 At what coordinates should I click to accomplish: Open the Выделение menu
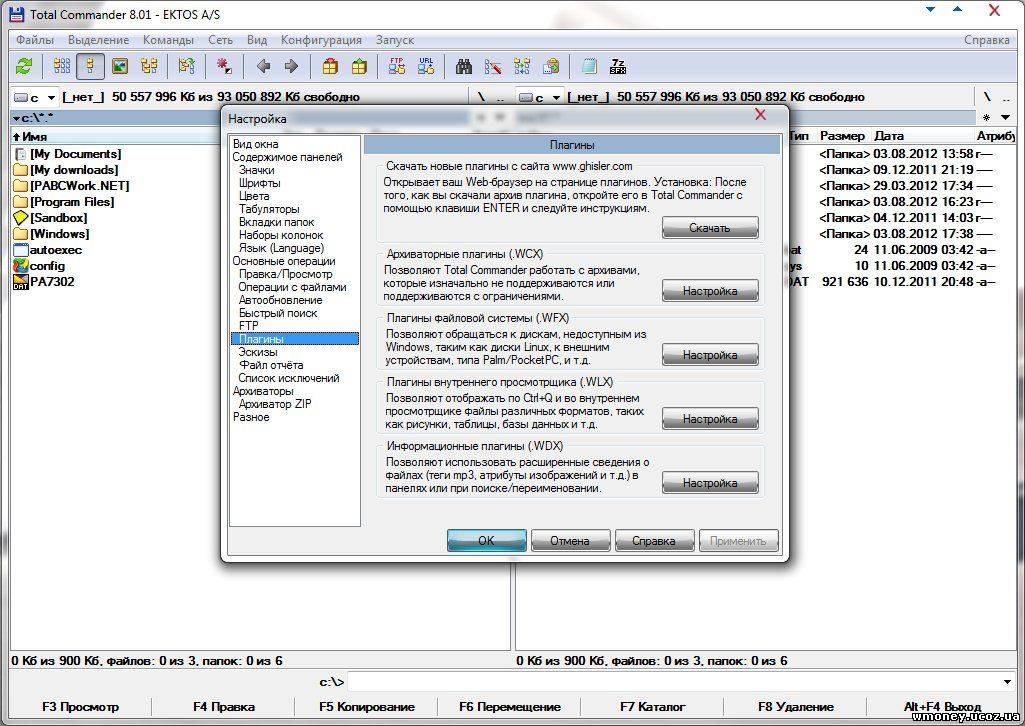[99, 40]
